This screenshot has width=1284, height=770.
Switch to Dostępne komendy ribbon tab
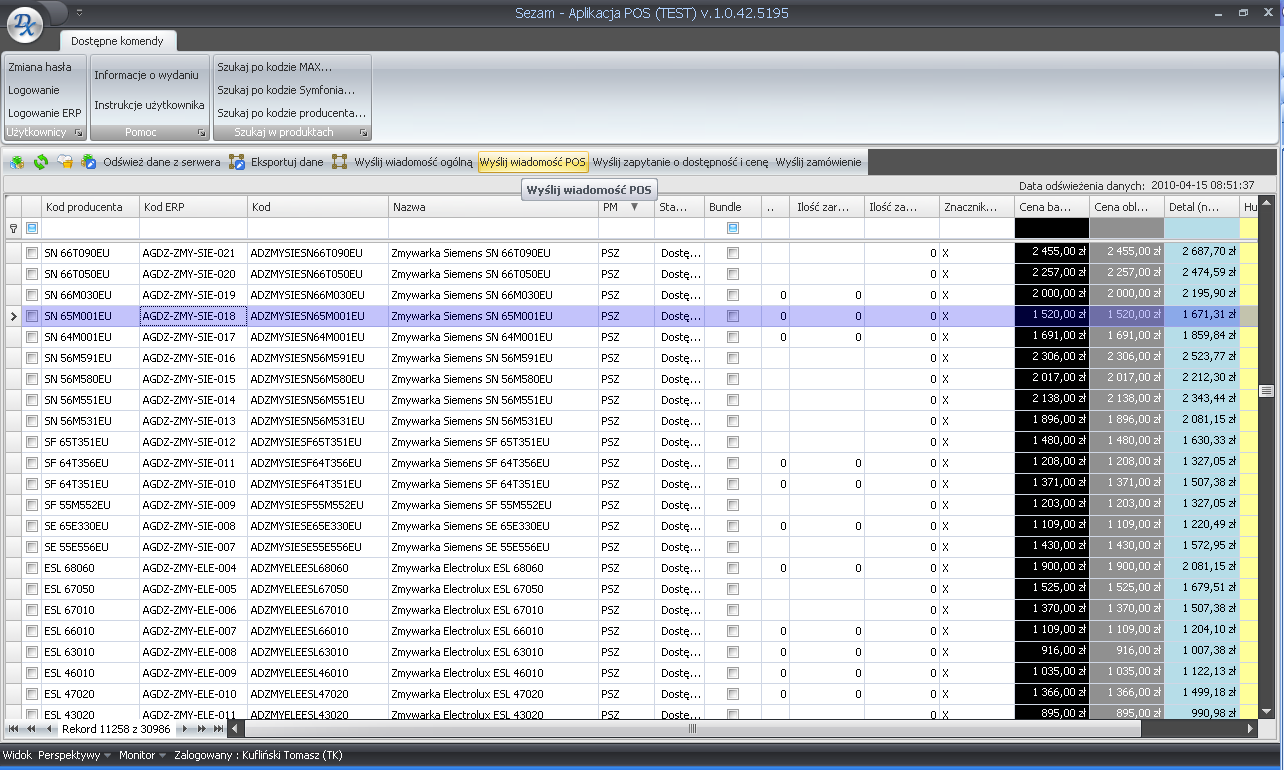coord(118,41)
